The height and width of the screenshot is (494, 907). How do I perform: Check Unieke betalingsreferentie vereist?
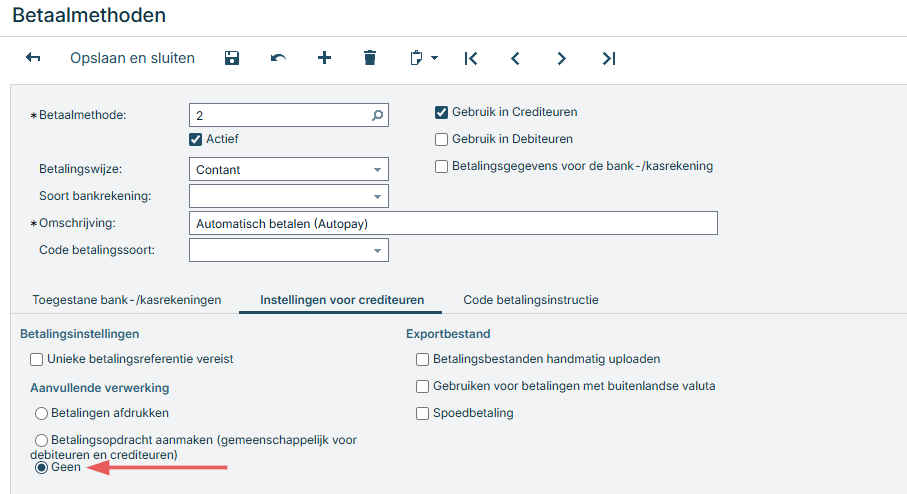[36, 359]
